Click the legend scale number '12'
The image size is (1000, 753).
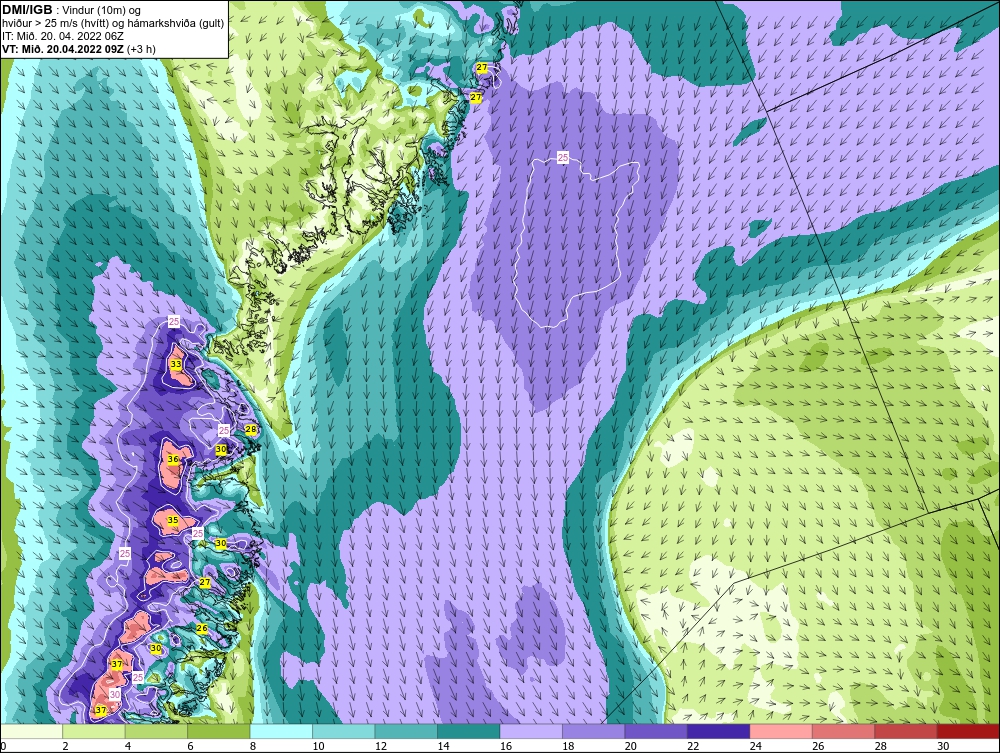click(381, 746)
